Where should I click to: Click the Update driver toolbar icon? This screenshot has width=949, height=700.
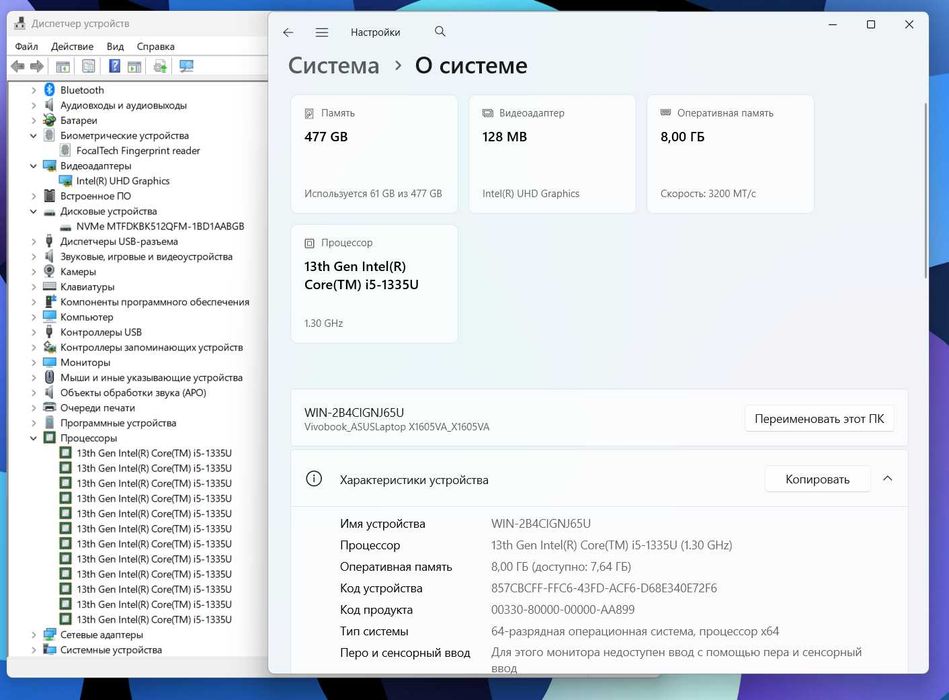click(160, 67)
